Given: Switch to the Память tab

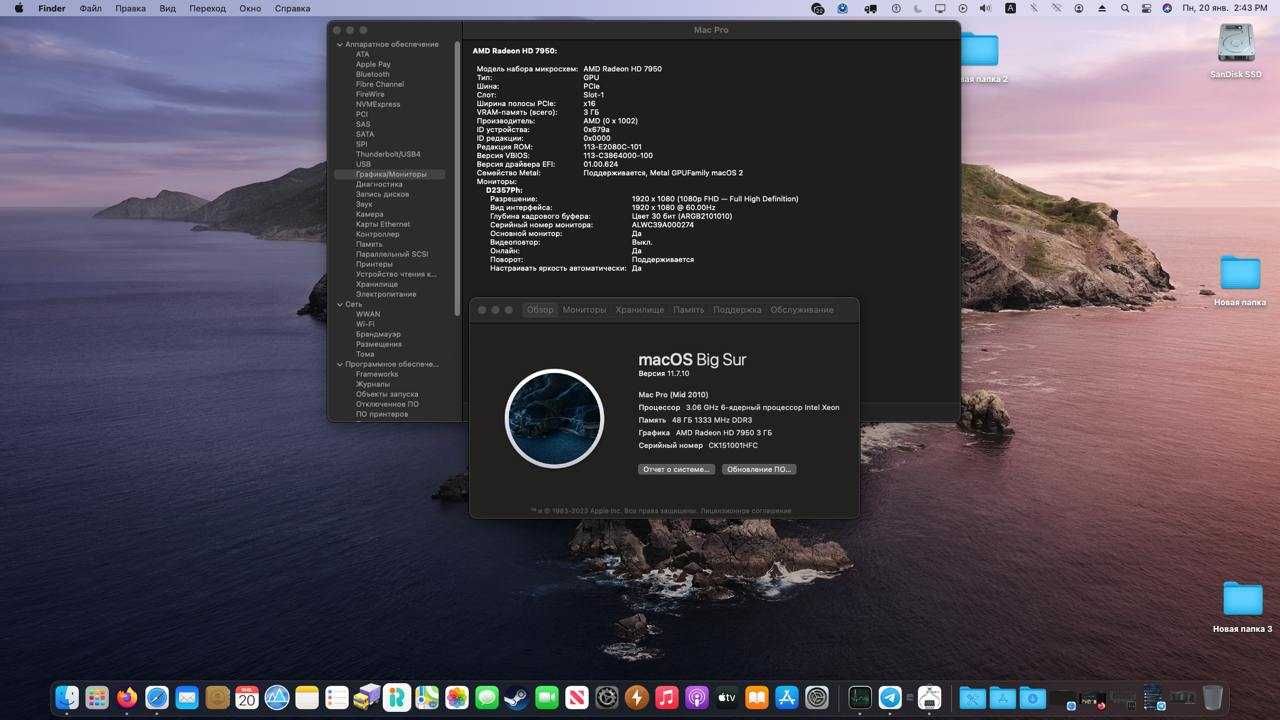Looking at the screenshot, I should [x=688, y=310].
